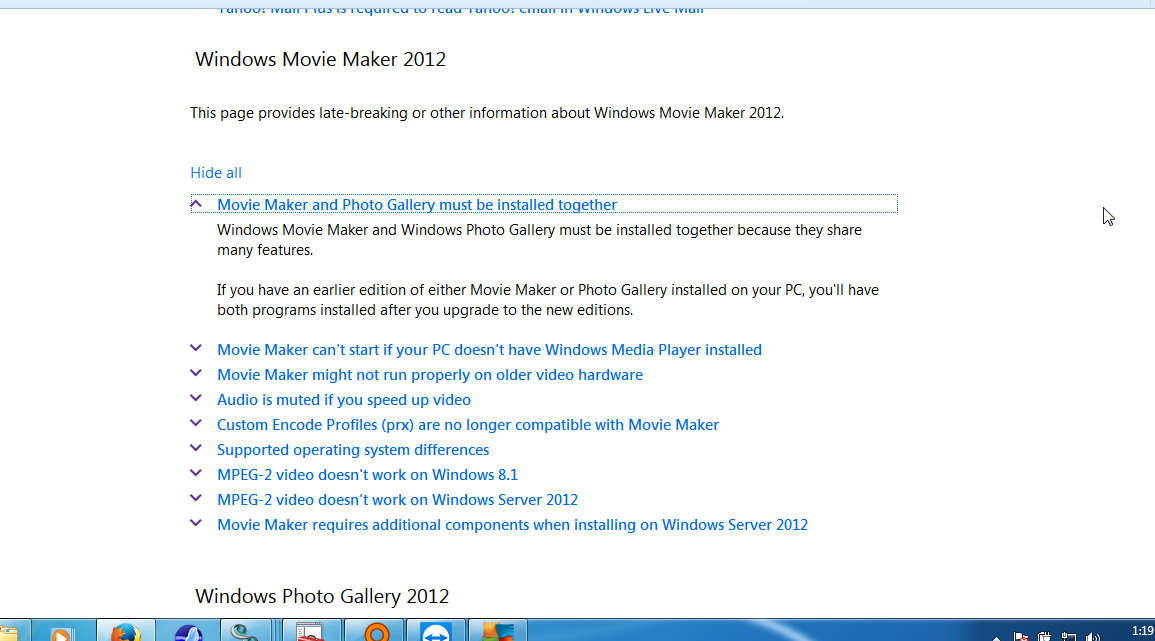
Task: Expand chevron for Supported operating system differences
Action: coord(196,448)
